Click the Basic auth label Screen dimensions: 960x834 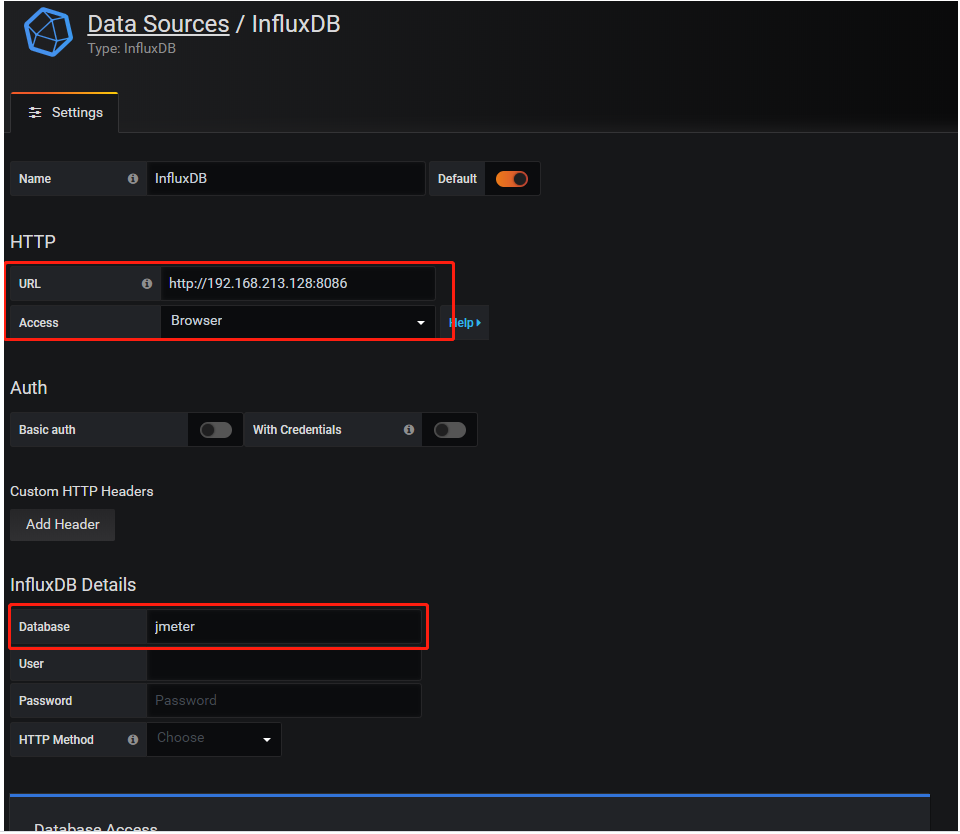pyautogui.click(x=47, y=430)
